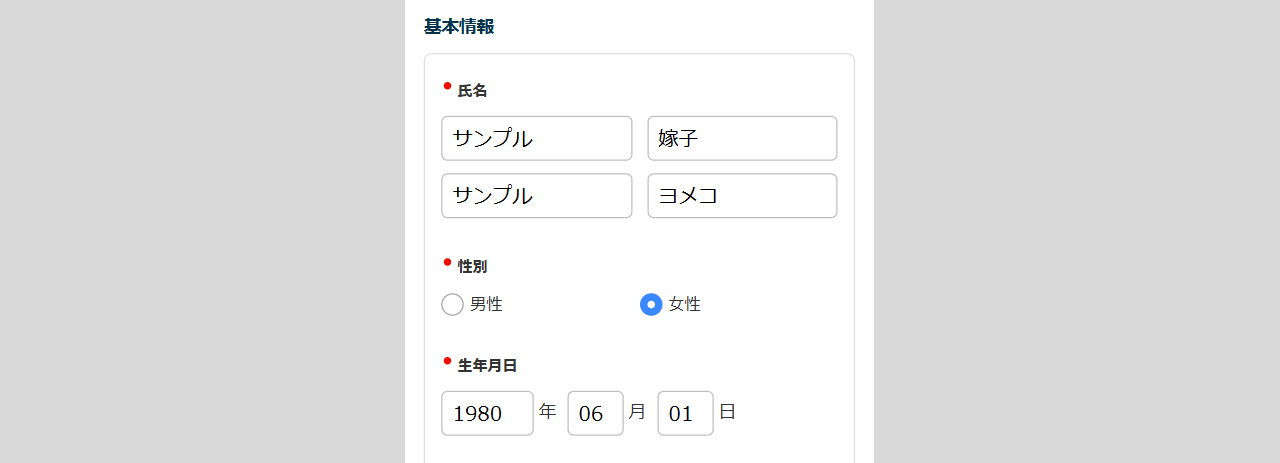This screenshot has width=1280, height=463.
Task: Click the lower サンプル kana surname field
Action: pyautogui.click(x=536, y=195)
